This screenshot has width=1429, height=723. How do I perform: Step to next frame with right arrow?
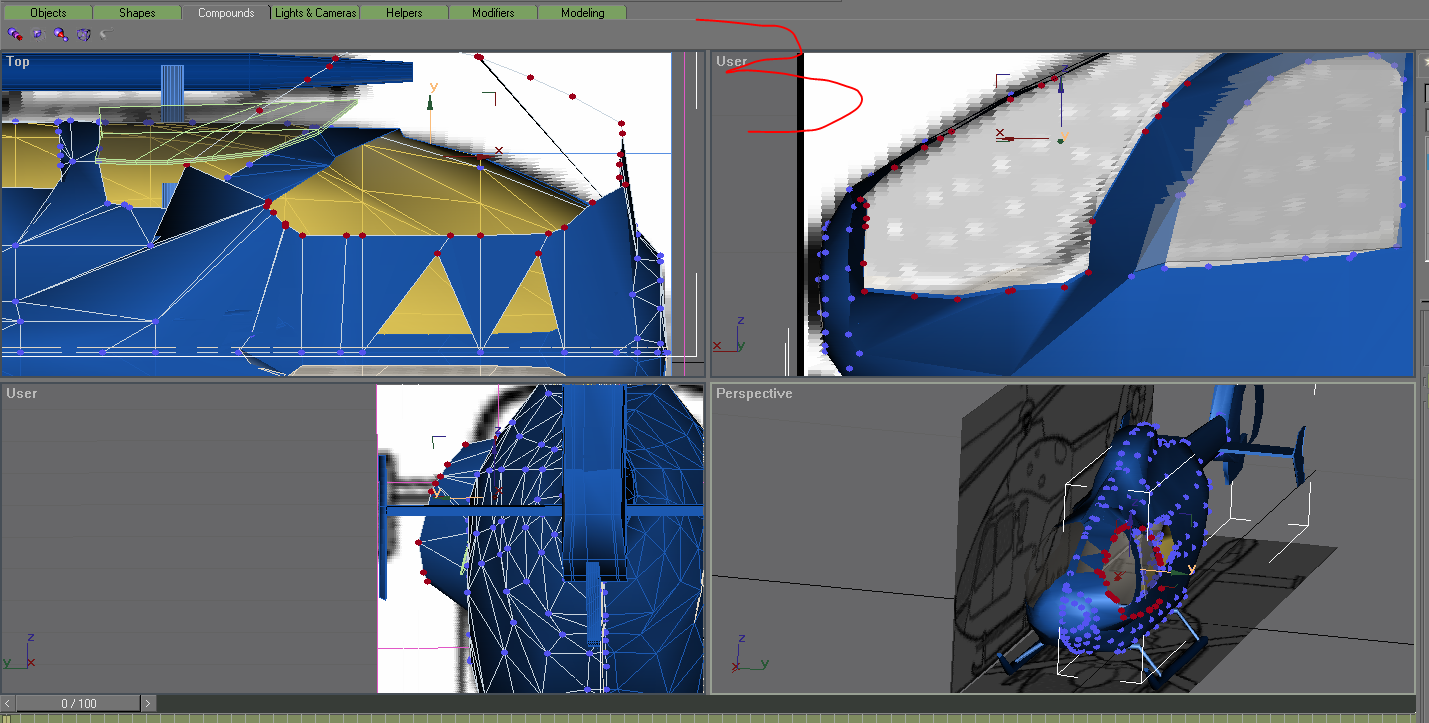148,704
